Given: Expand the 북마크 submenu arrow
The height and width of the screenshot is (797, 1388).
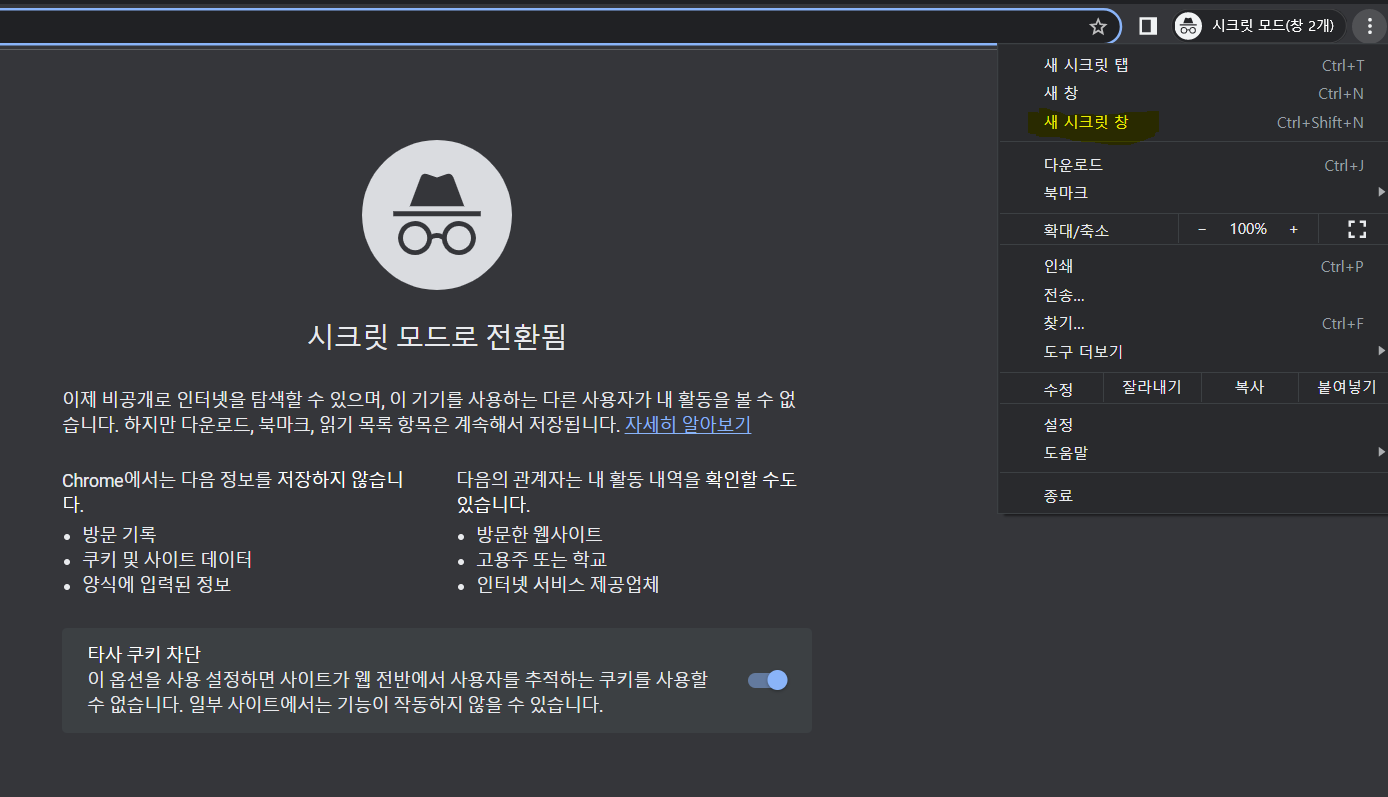Looking at the screenshot, I should coord(1383,192).
